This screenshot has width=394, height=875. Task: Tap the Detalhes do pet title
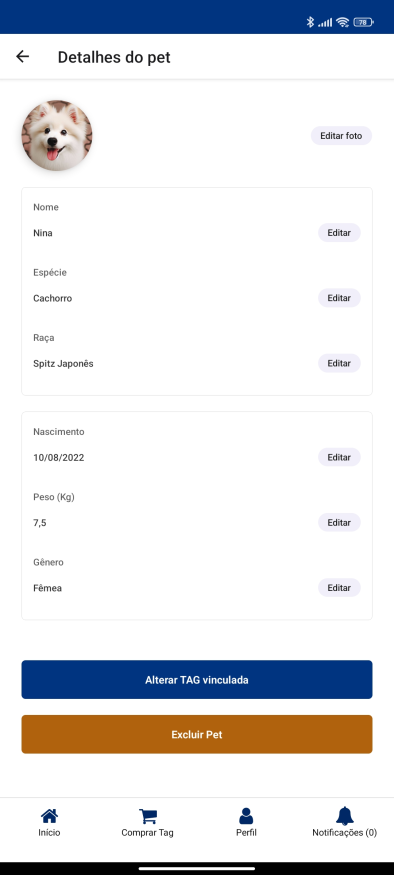coord(114,57)
